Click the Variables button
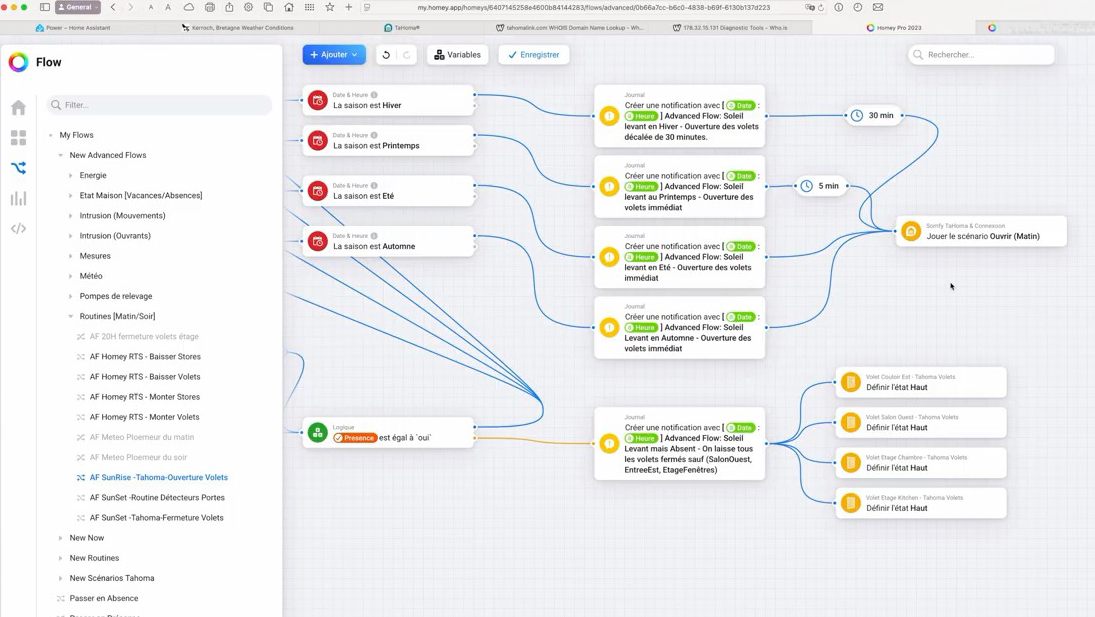 (457, 54)
